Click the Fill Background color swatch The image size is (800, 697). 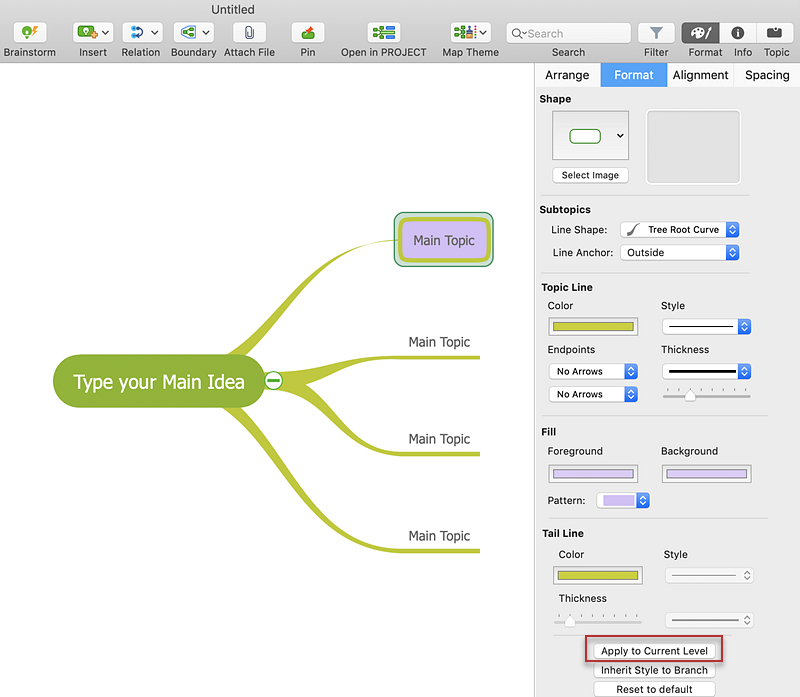click(707, 474)
